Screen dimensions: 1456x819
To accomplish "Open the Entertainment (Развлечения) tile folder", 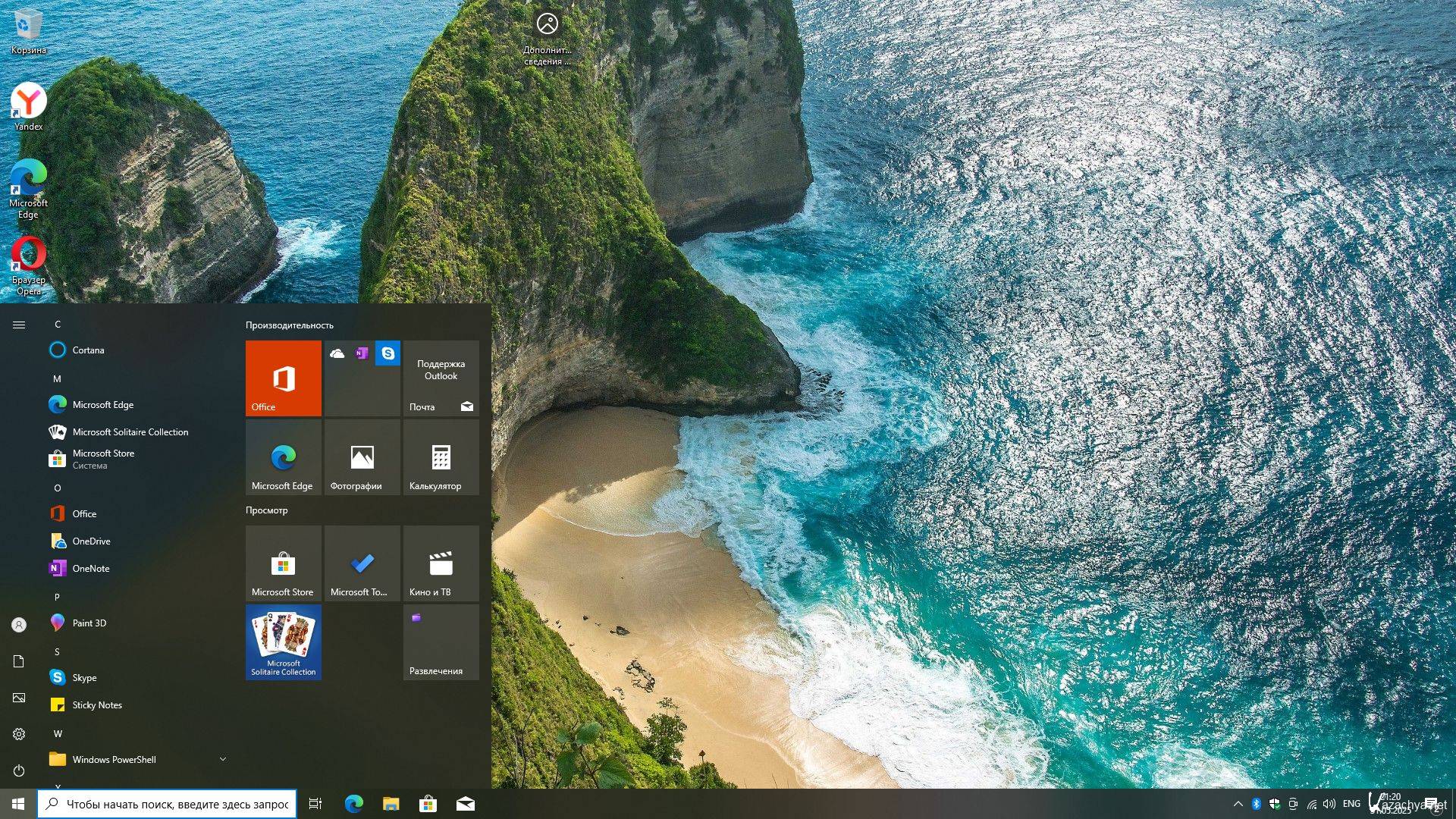I will pos(441,642).
